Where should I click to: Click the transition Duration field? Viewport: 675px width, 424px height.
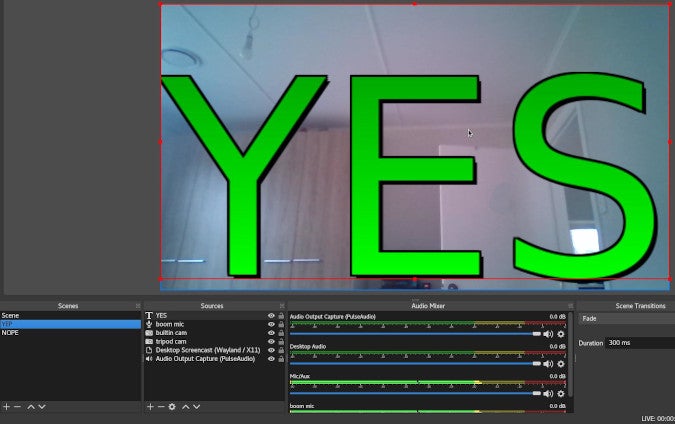[640, 343]
